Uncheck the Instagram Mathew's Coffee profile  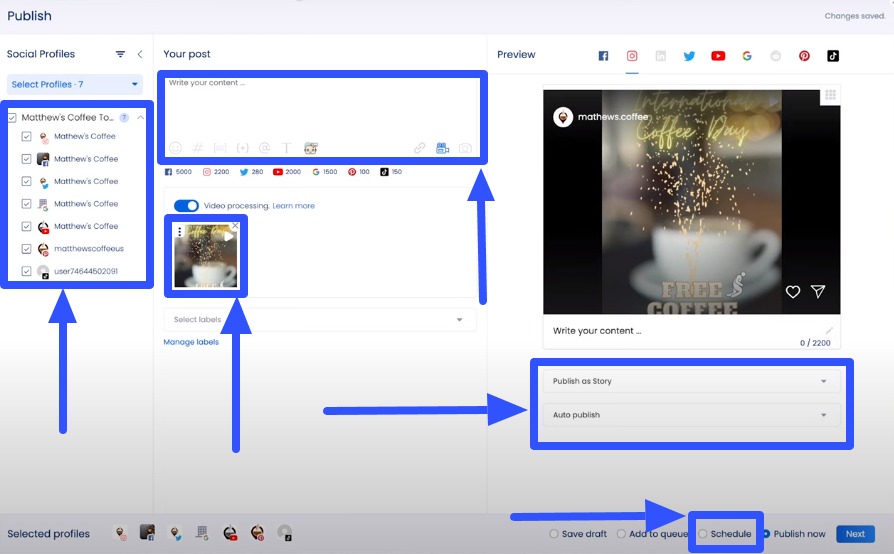26,136
